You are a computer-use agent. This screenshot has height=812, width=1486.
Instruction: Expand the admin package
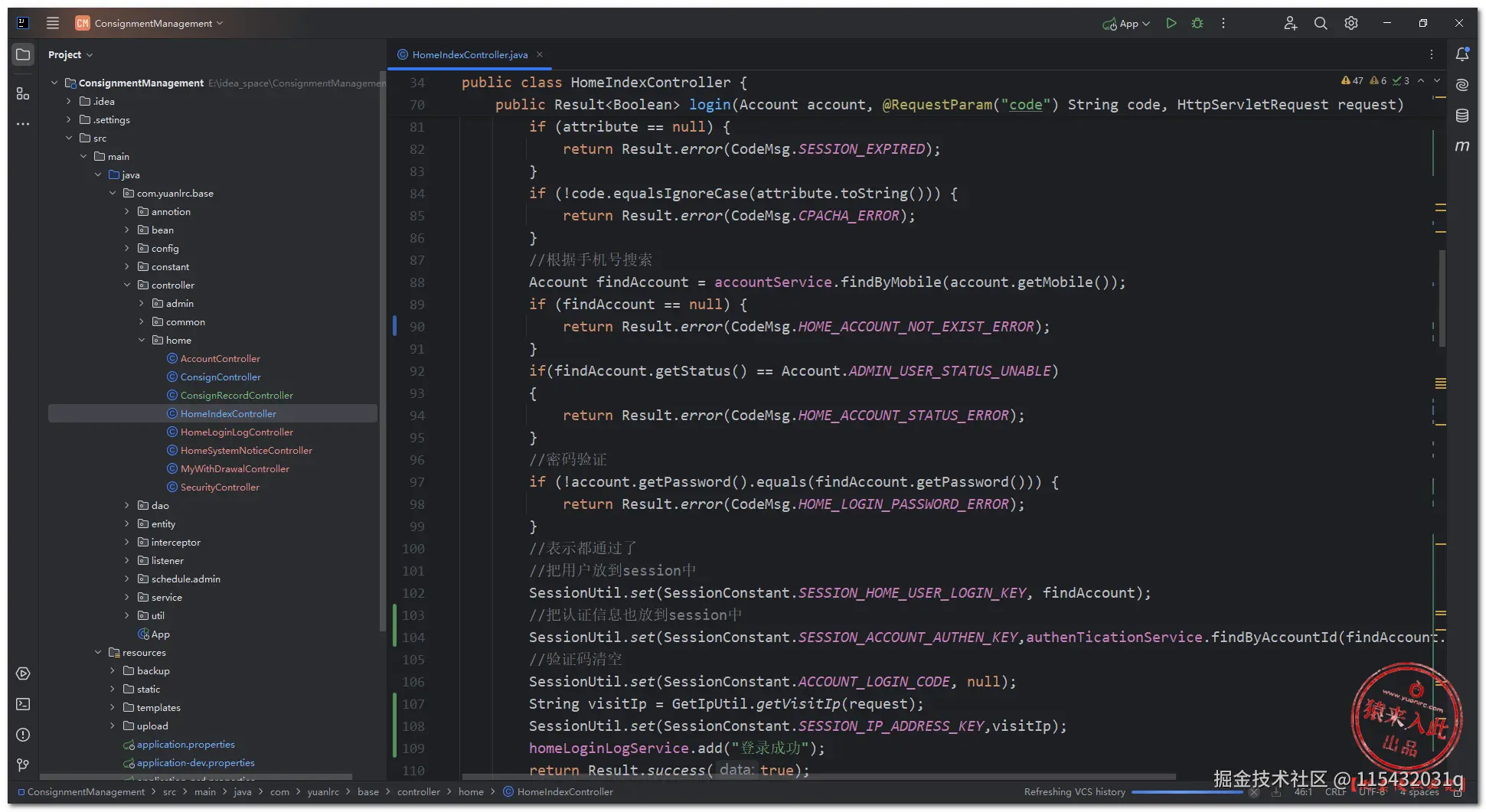pyautogui.click(x=142, y=303)
